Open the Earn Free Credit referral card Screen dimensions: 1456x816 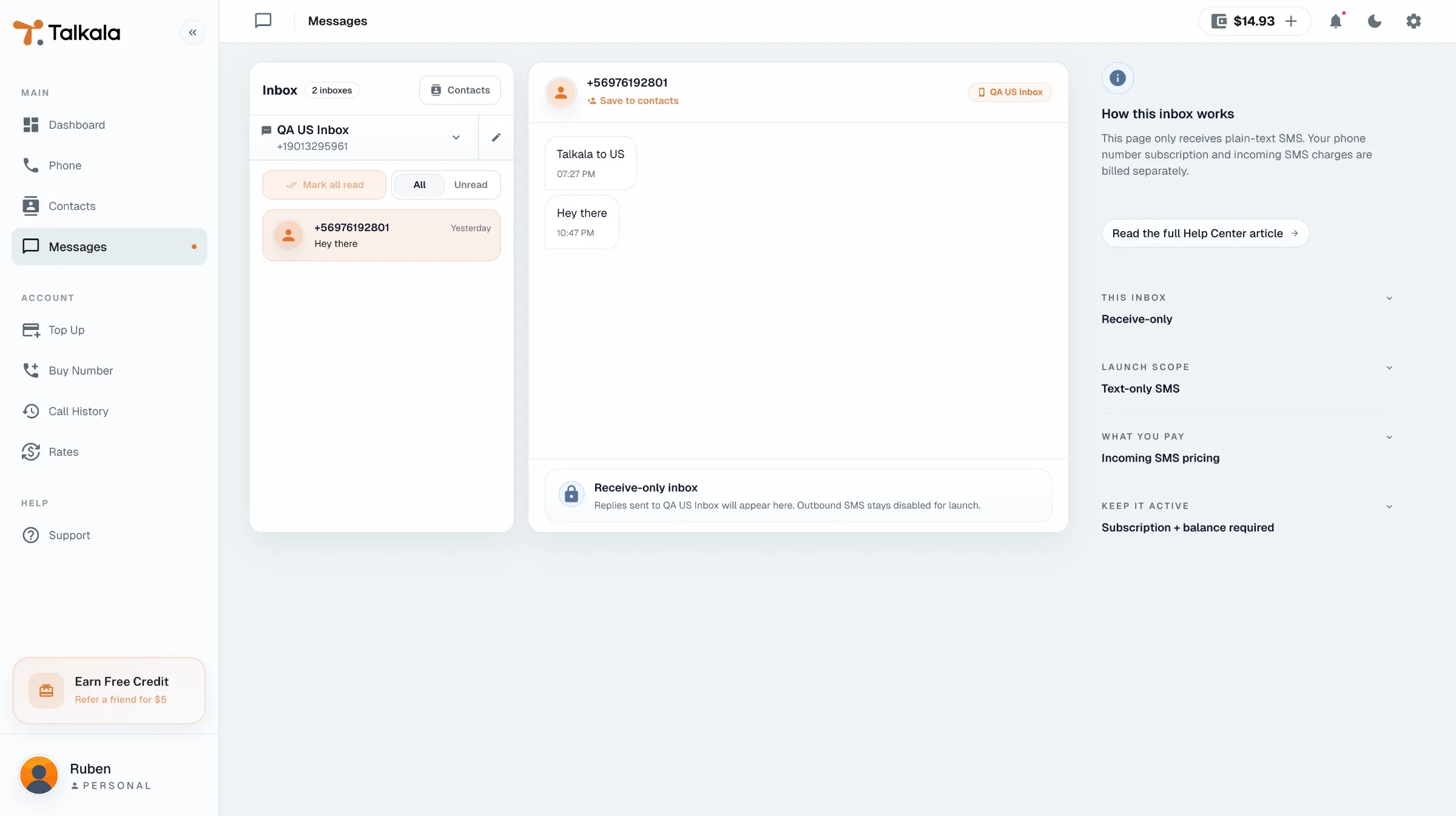coord(109,690)
